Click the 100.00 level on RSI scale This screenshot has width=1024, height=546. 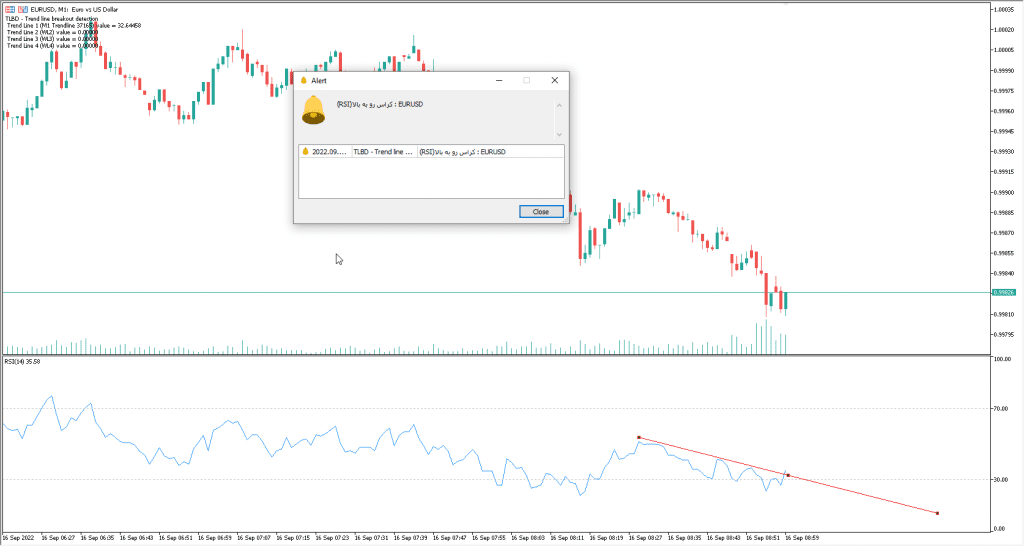click(x=1001, y=359)
